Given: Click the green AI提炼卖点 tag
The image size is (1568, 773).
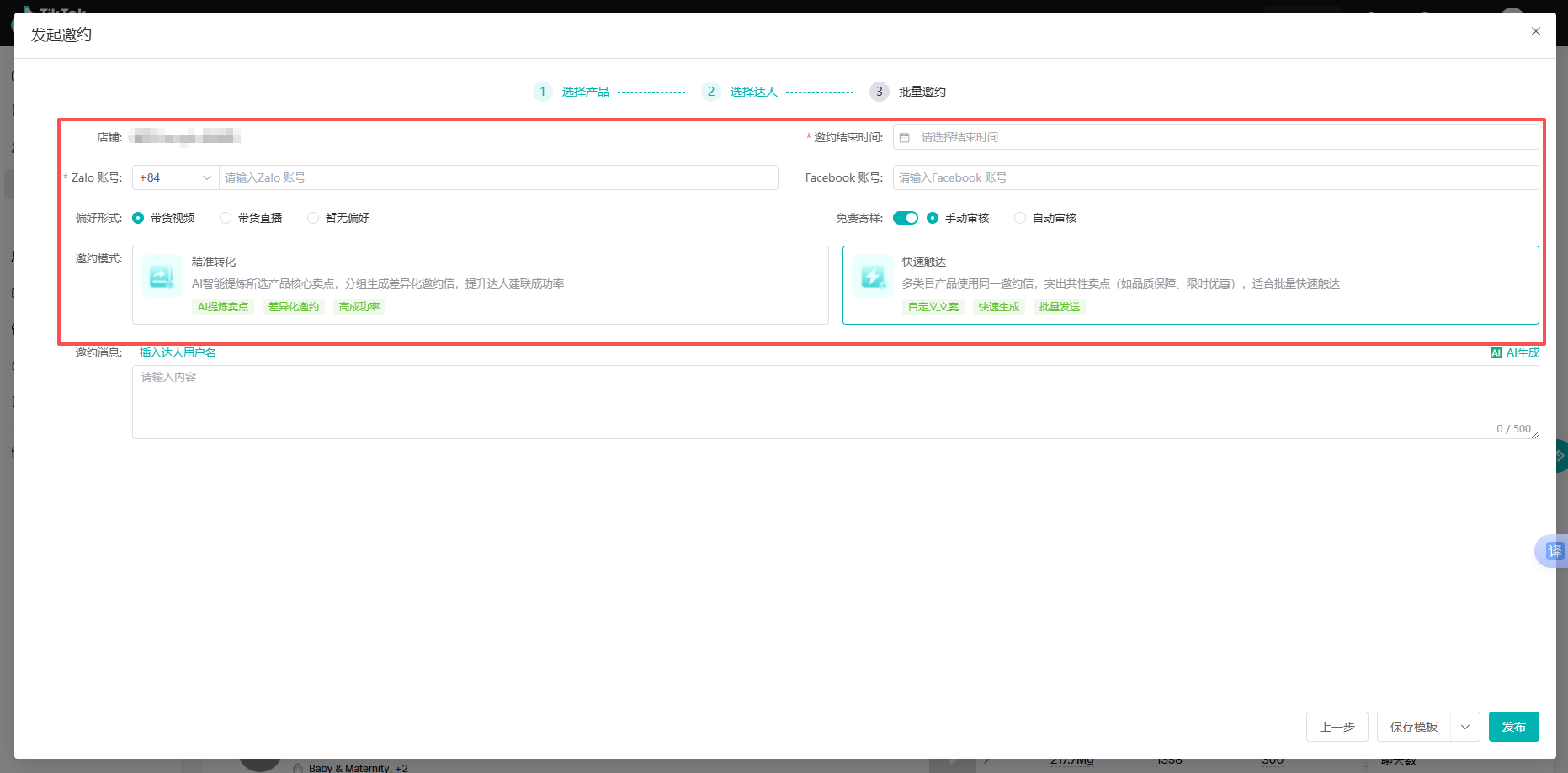Looking at the screenshot, I should pos(222,306).
